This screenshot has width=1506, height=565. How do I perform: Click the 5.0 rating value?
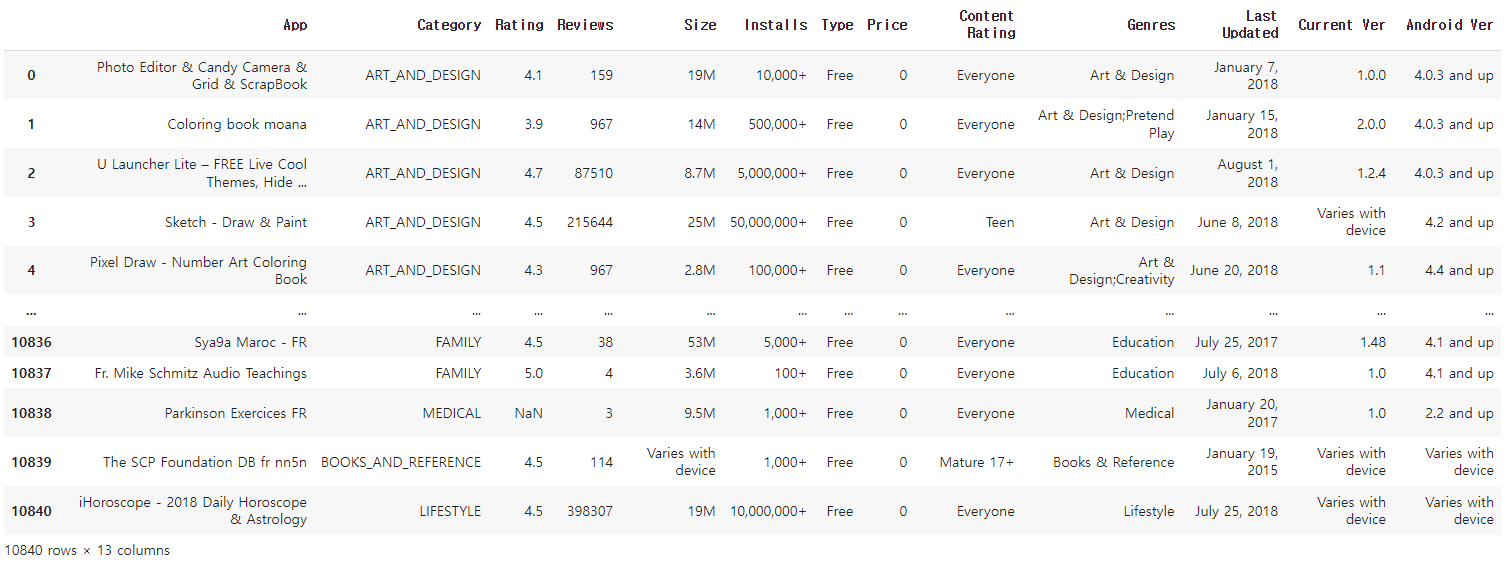point(534,373)
